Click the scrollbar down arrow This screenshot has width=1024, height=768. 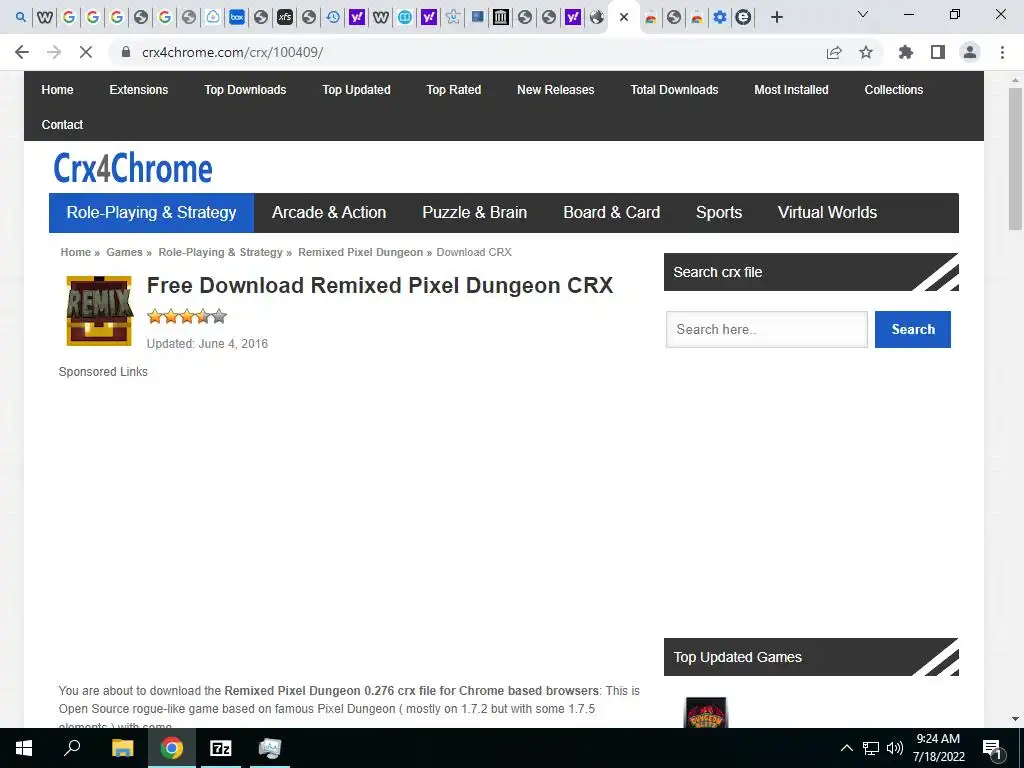pyautogui.click(x=1015, y=719)
